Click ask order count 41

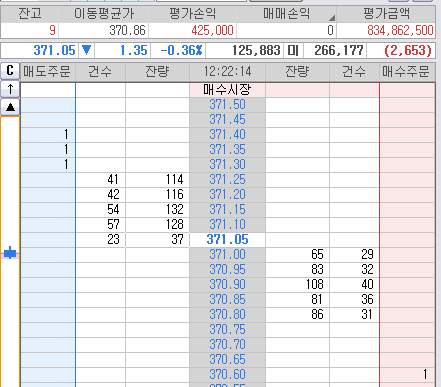click(x=101, y=180)
